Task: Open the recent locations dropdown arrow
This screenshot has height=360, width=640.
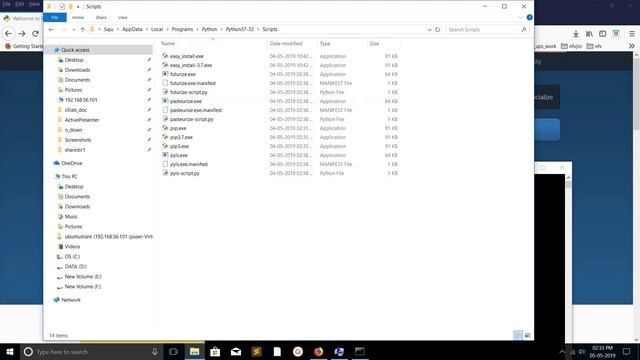Action: click(x=74, y=30)
